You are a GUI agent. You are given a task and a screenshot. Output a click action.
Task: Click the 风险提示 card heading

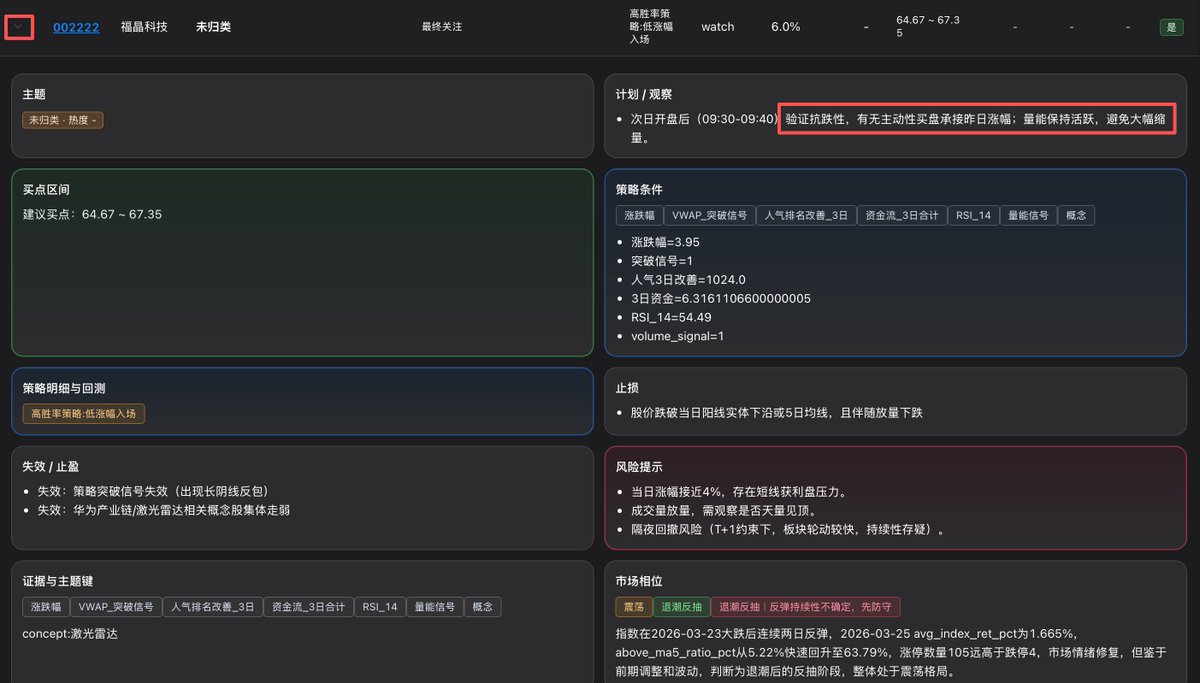coord(640,467)
